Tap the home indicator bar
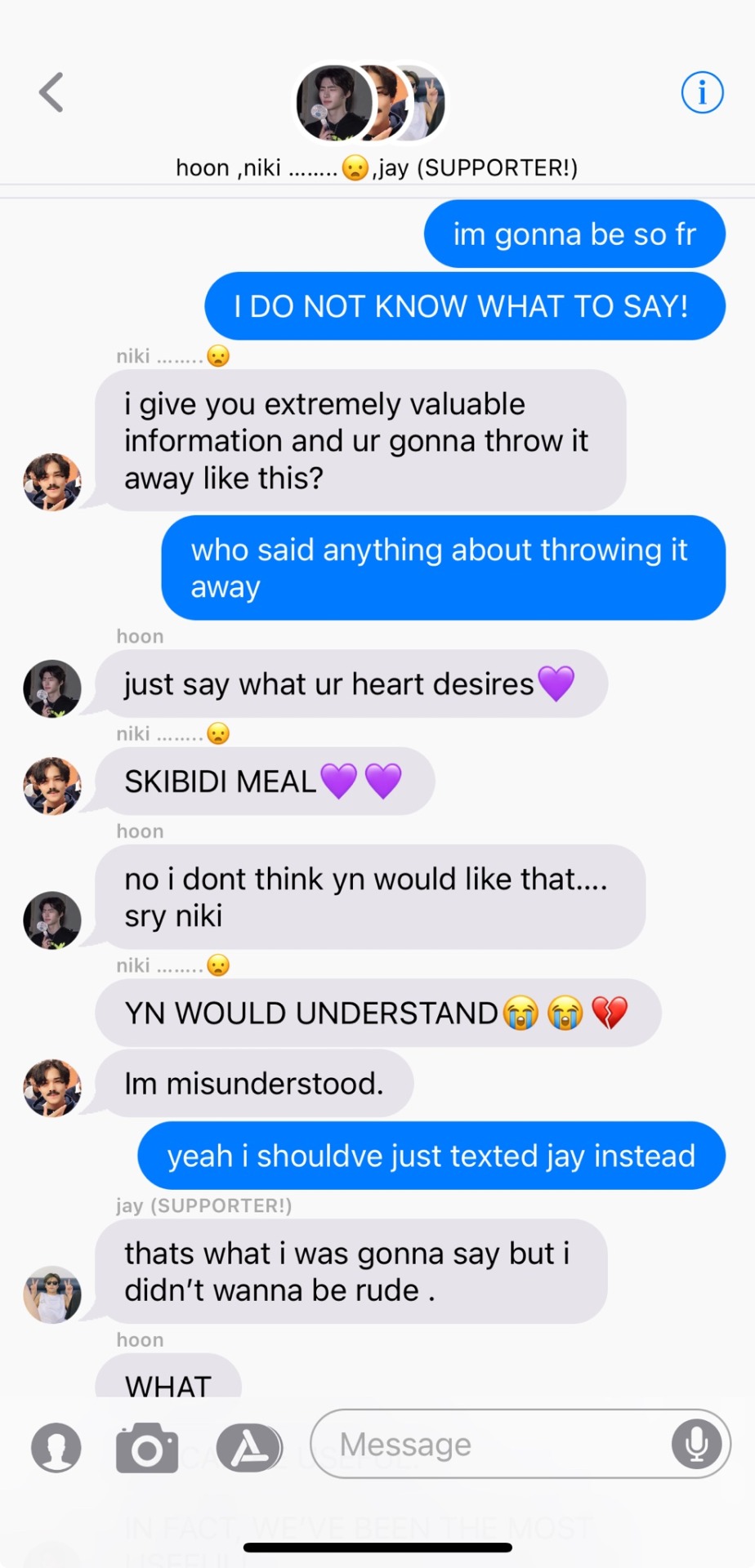This screenshot has width=755, height=1568. coord(377,1547)
